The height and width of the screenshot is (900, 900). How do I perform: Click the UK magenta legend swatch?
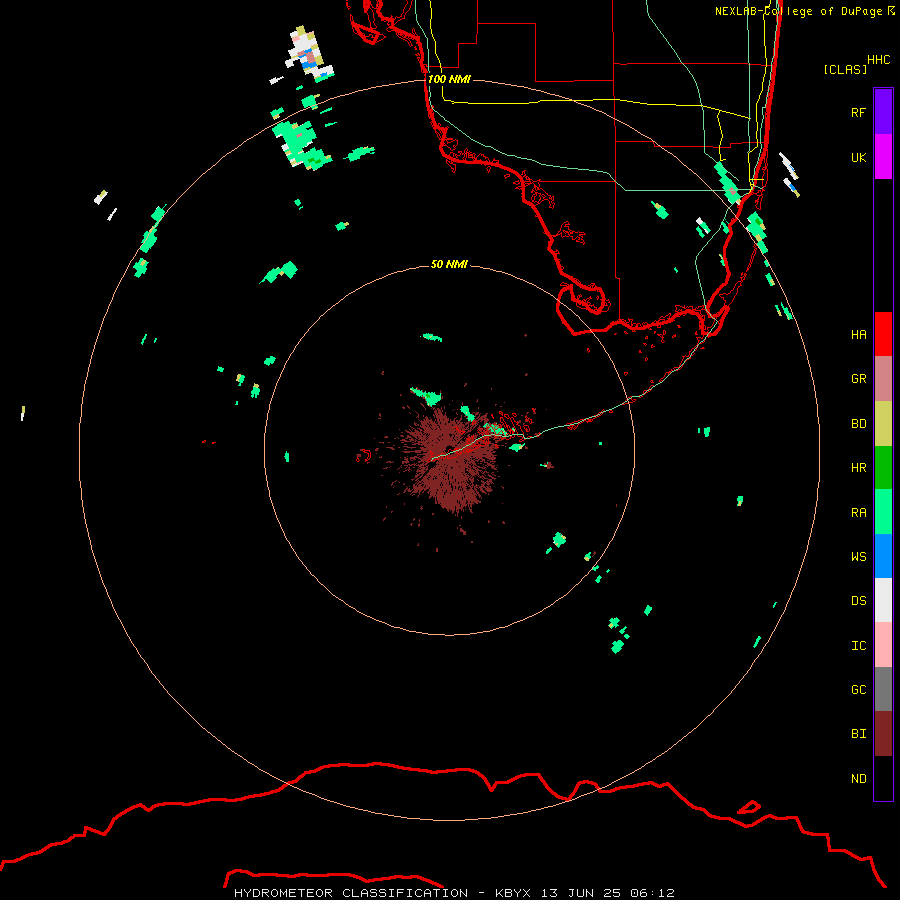[x=883, y=157]
